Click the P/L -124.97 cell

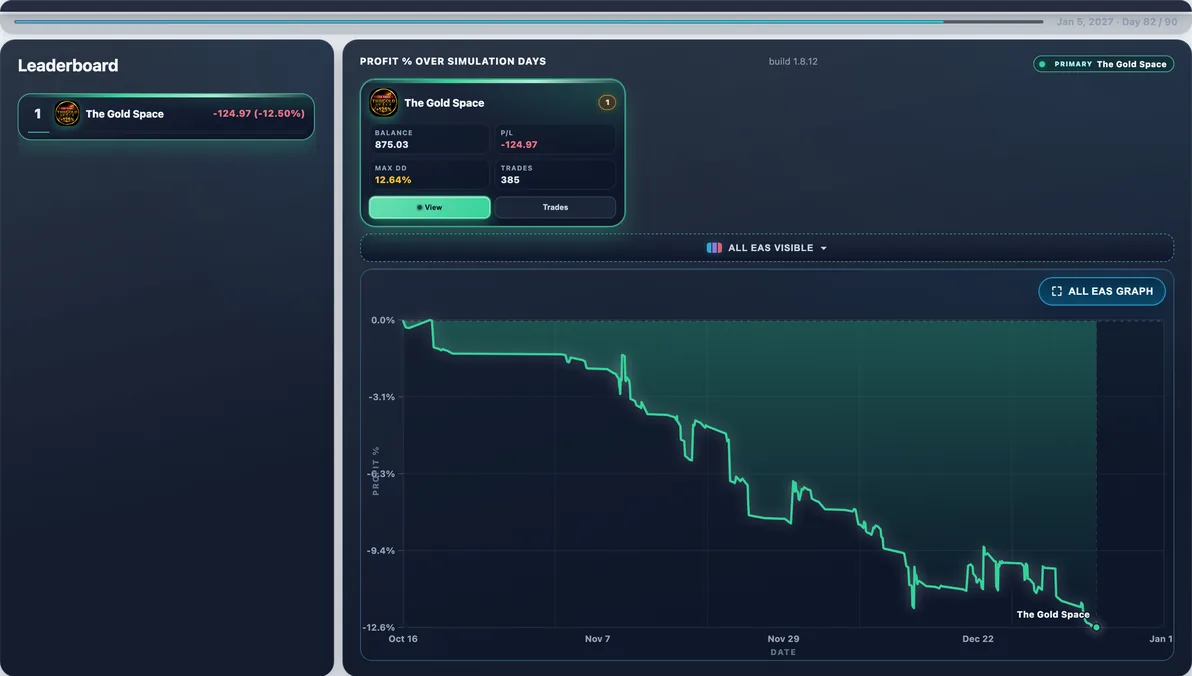point(555,139)
